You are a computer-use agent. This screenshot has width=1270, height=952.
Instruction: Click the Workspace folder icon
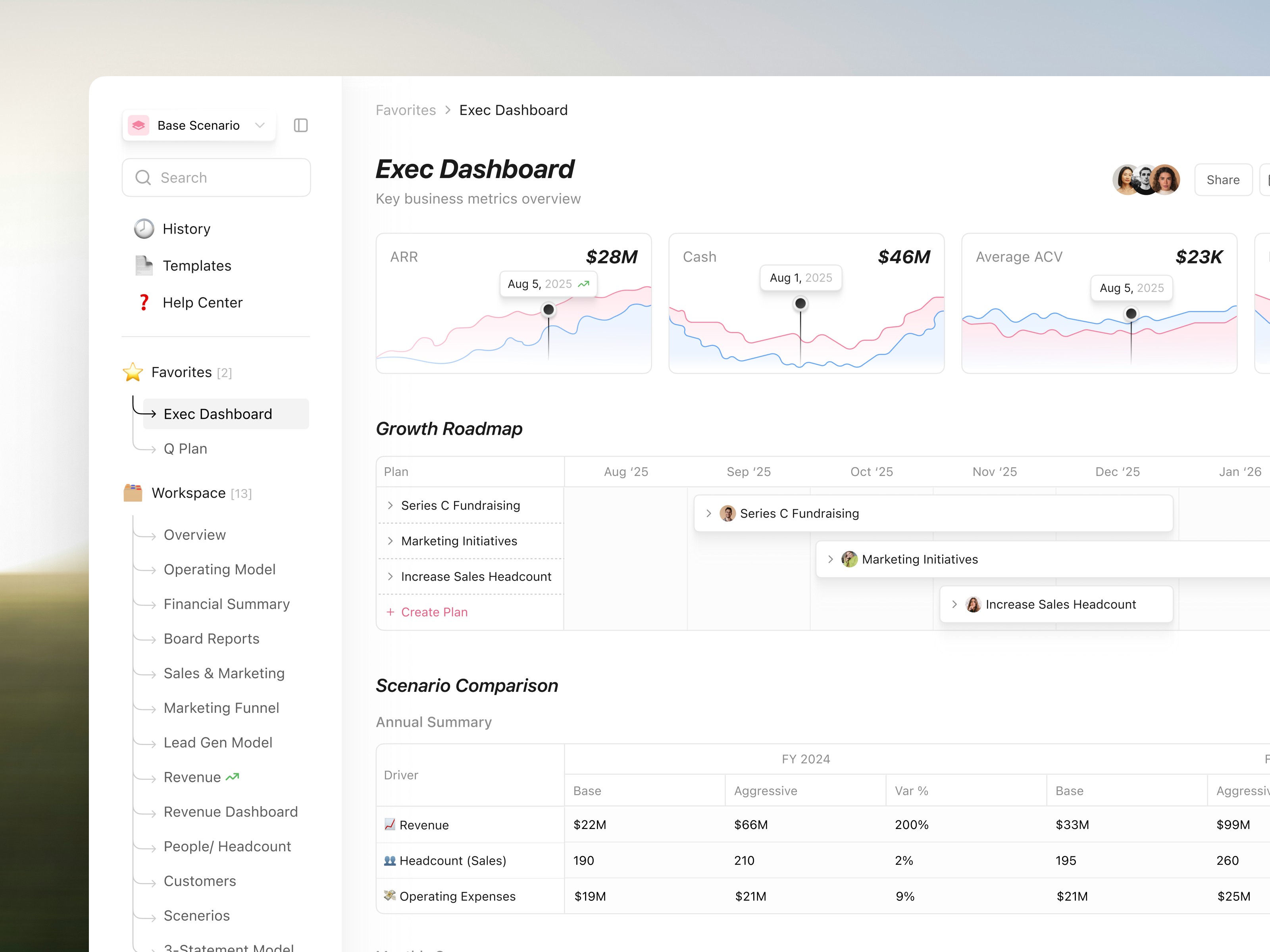point(133,492)
